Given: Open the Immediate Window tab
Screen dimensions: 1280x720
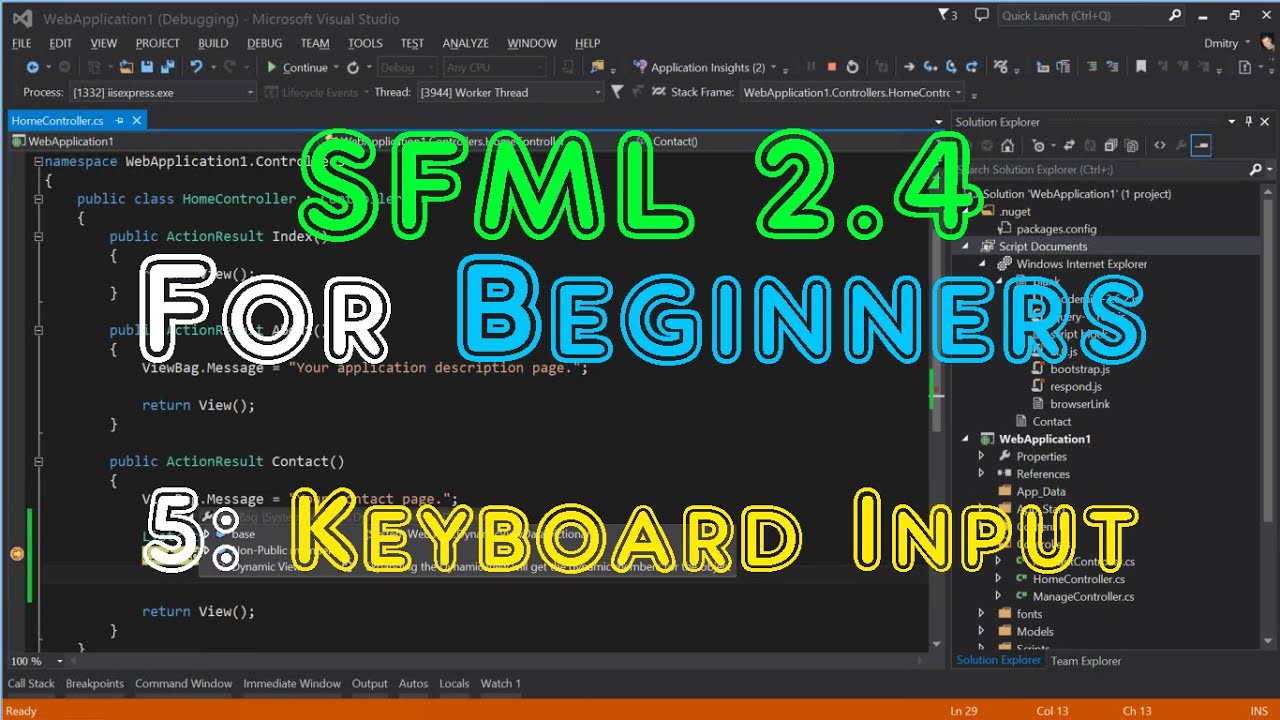Looking at the screenshot, I should point(292,684).
